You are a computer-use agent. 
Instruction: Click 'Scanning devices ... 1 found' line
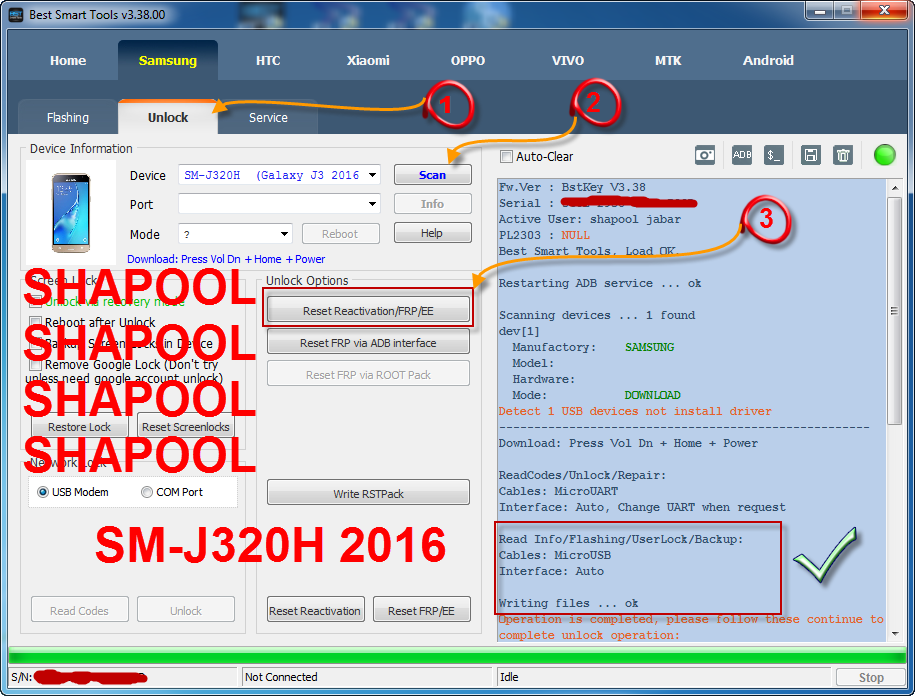click(597, 315)
